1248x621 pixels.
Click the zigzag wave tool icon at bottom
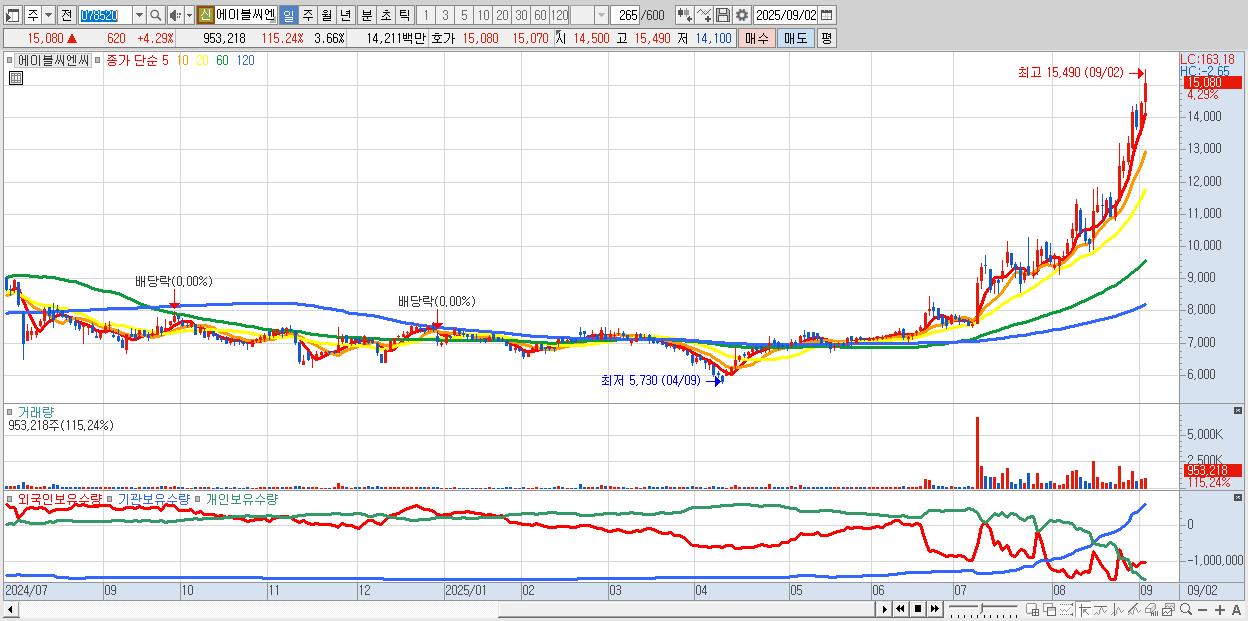[x=1118, y=609]
